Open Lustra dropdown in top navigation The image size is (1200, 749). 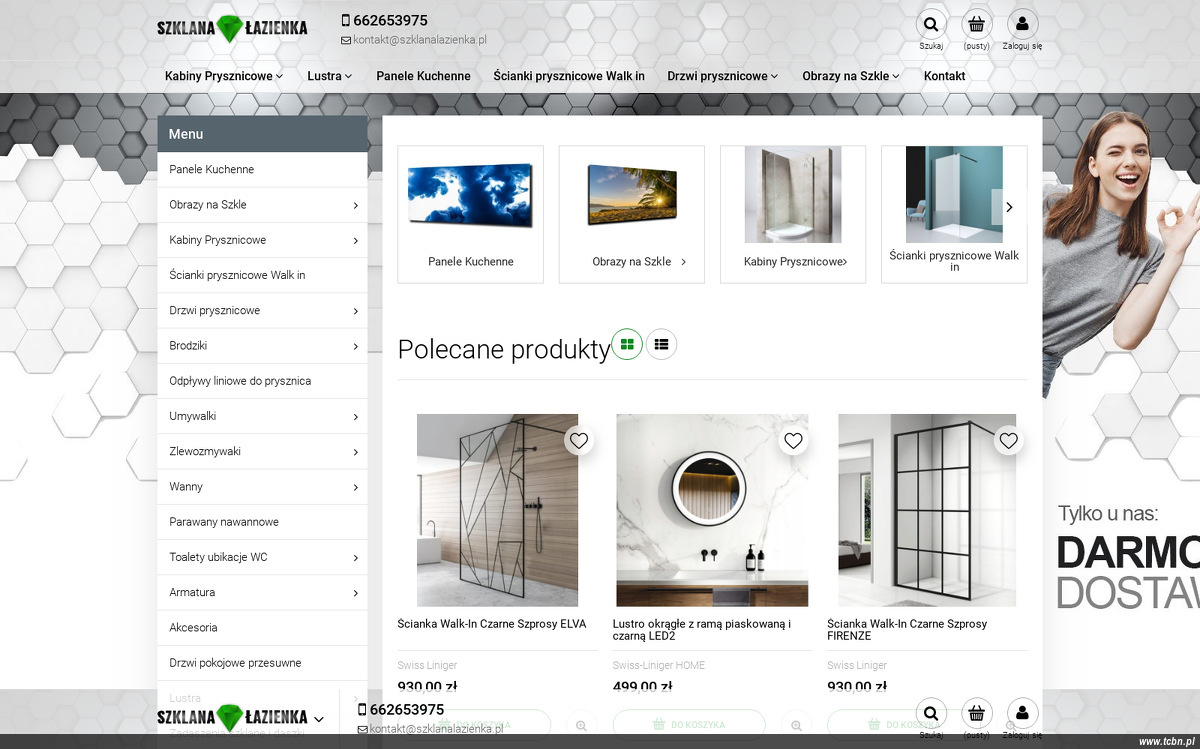pyautogui.click(x=330, y=76)
